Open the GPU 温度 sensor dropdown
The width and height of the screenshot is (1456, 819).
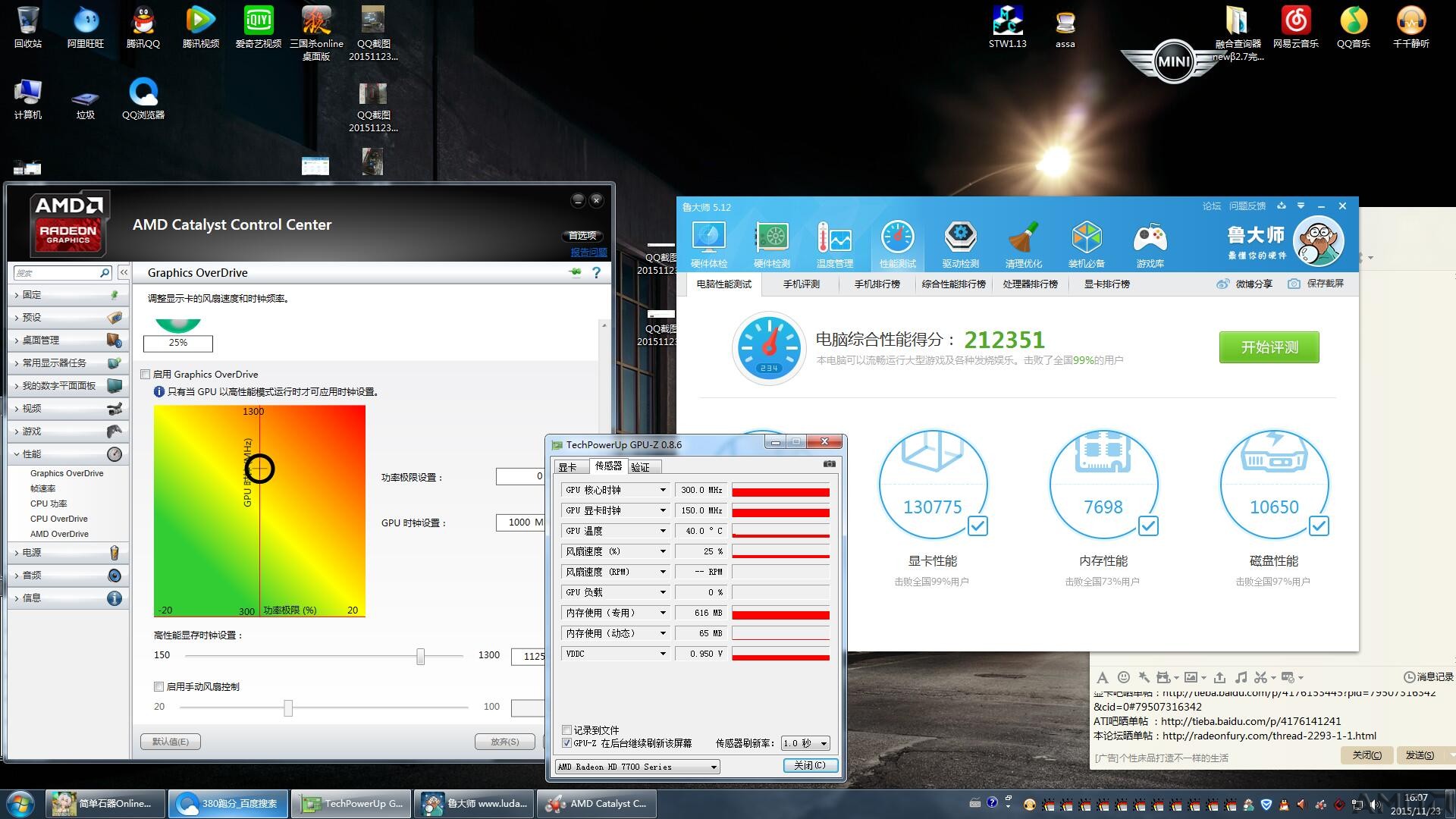pos(663,531)
